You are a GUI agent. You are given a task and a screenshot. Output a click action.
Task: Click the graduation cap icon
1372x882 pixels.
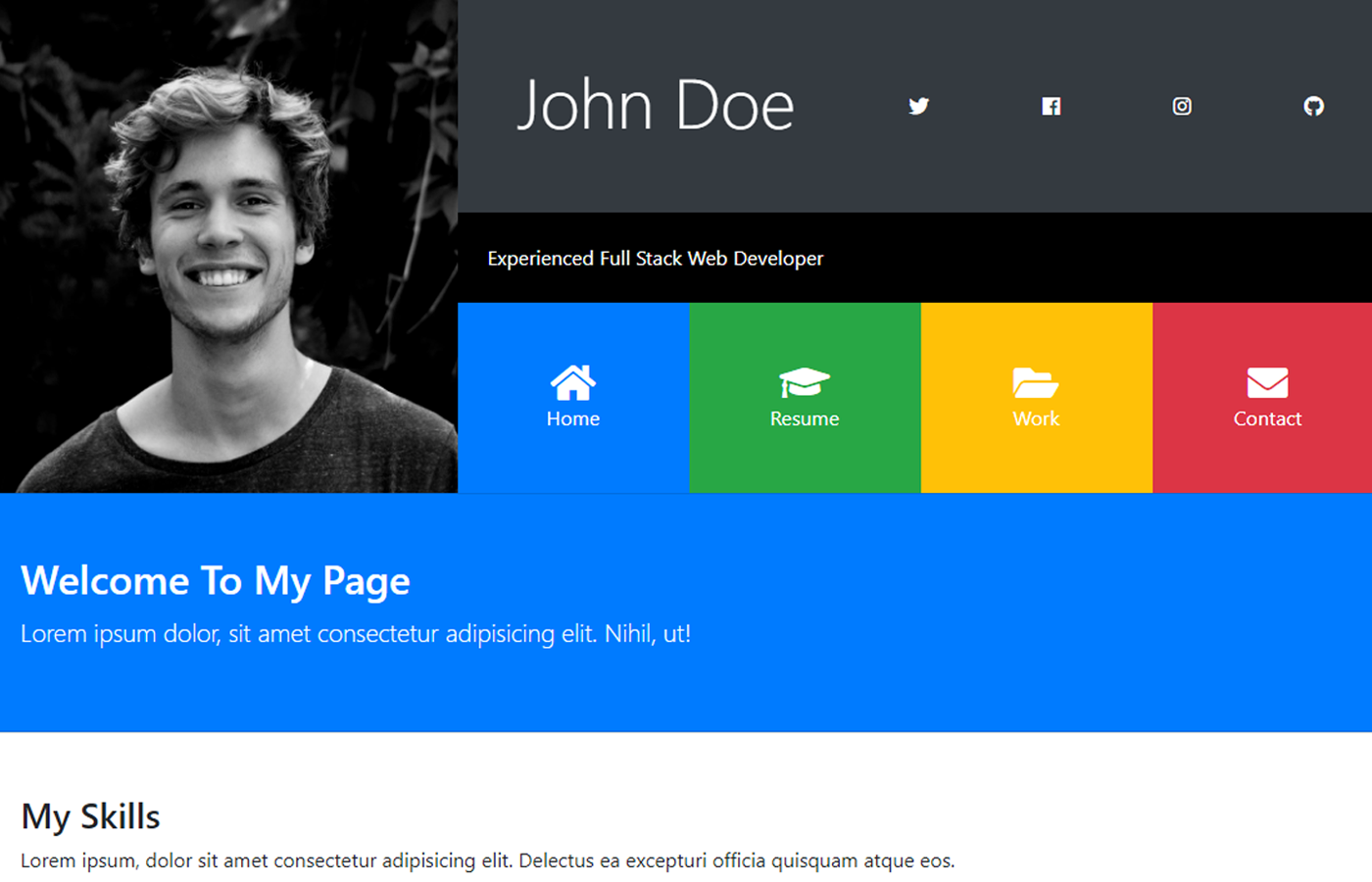pyautogui.click(x=805, y=383)
